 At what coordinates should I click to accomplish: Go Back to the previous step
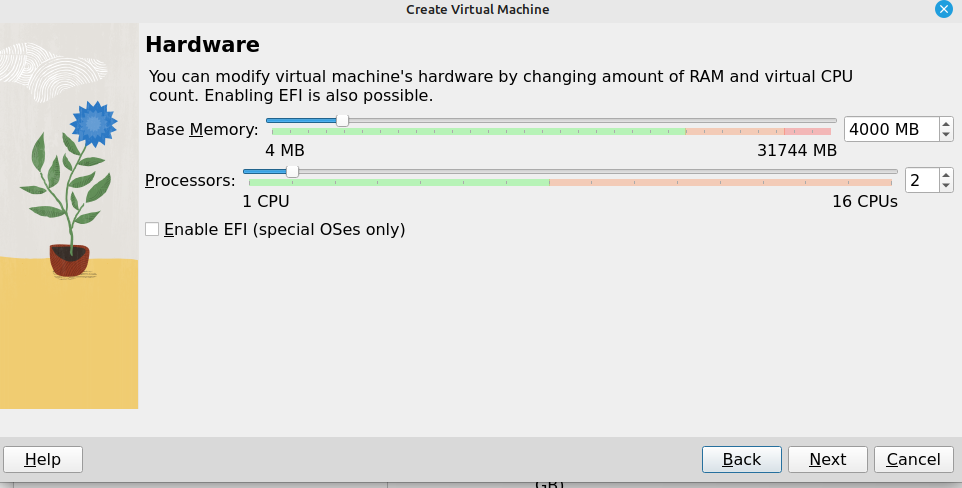pos(742,459)
